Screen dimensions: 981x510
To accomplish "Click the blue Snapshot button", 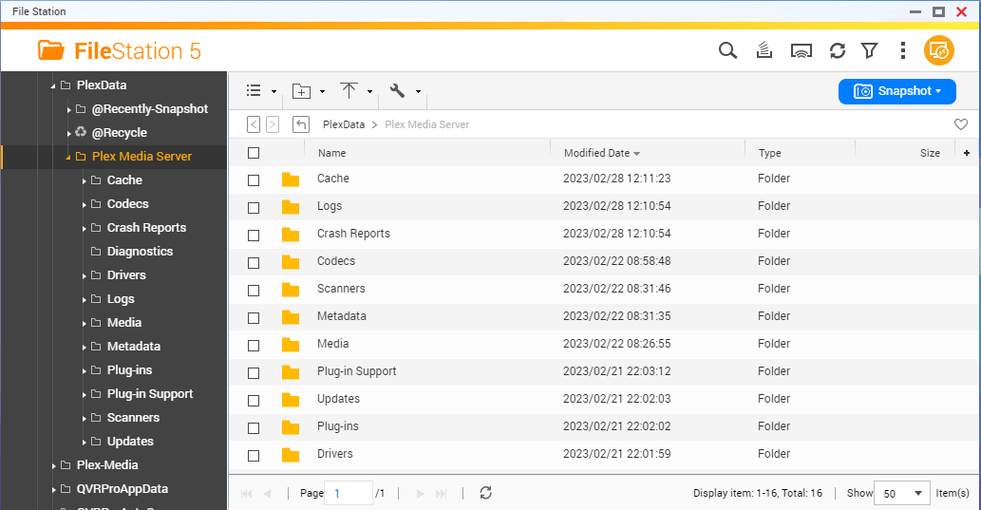I will pos(897,91).
